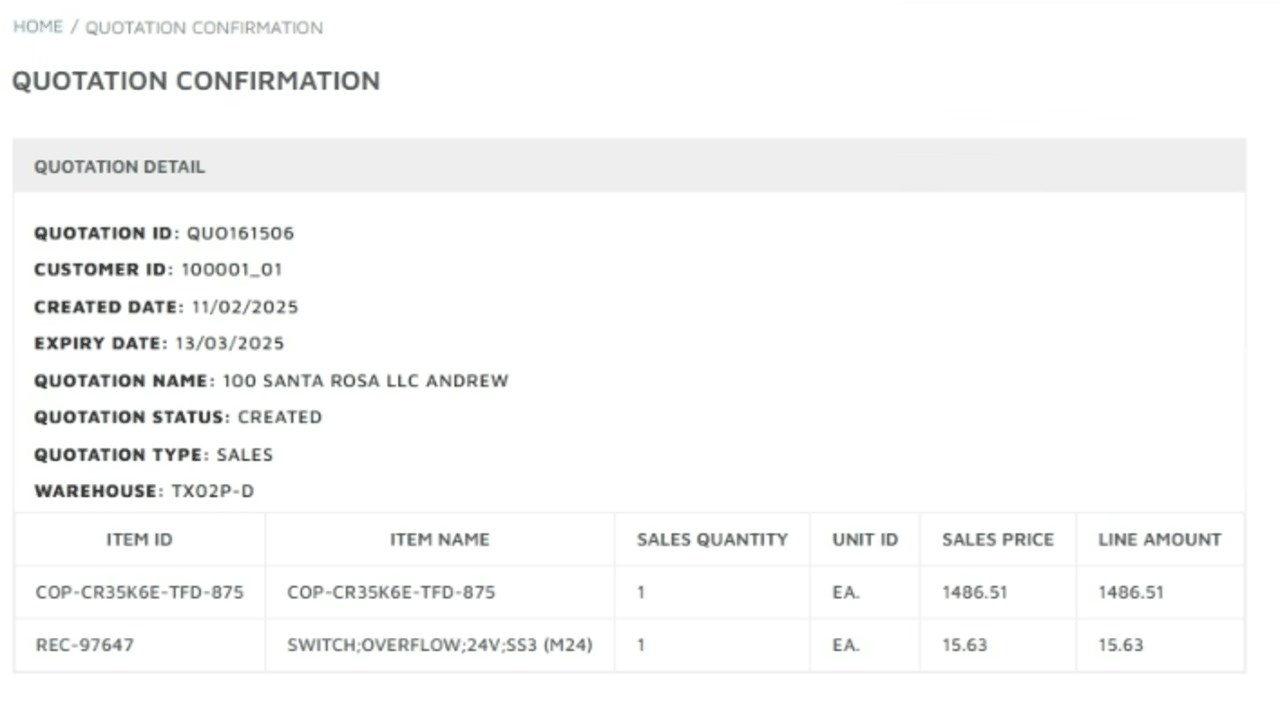Click the Line Amount column header
Screen dimensions: 1280x720
pos(1159,540)
